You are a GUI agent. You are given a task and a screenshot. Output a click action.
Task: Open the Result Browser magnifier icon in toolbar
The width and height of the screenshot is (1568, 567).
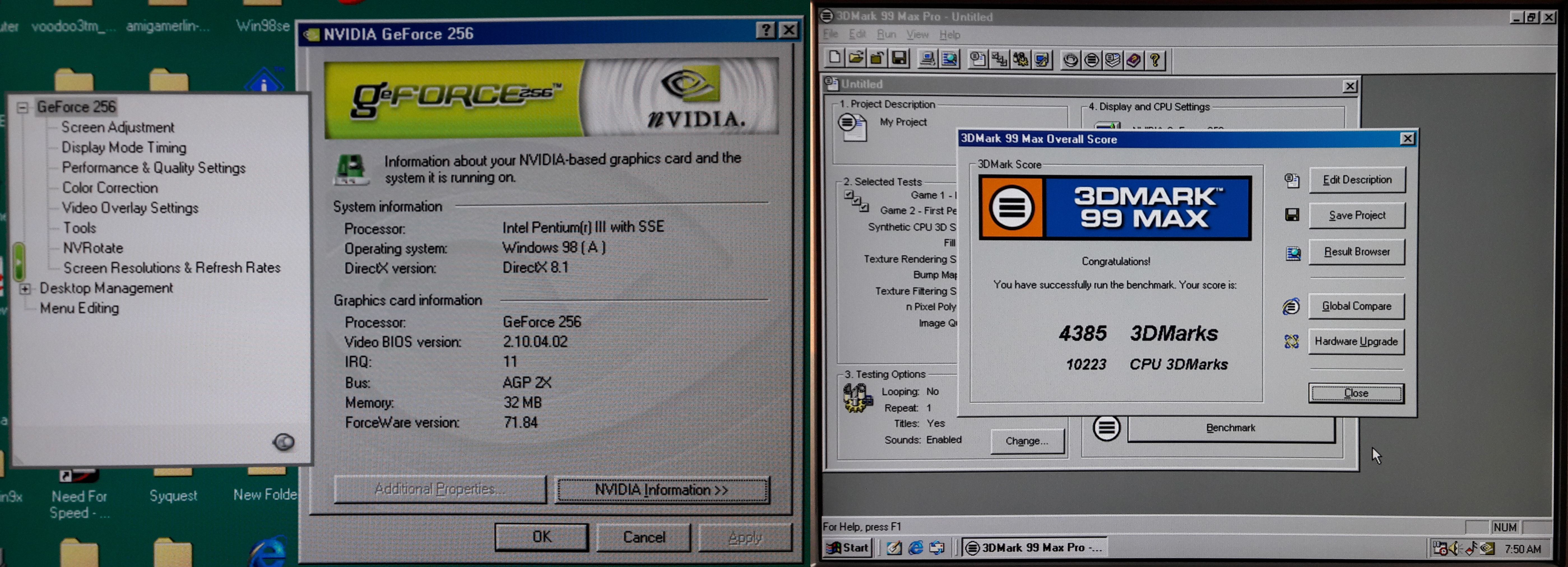pos(949,59)
